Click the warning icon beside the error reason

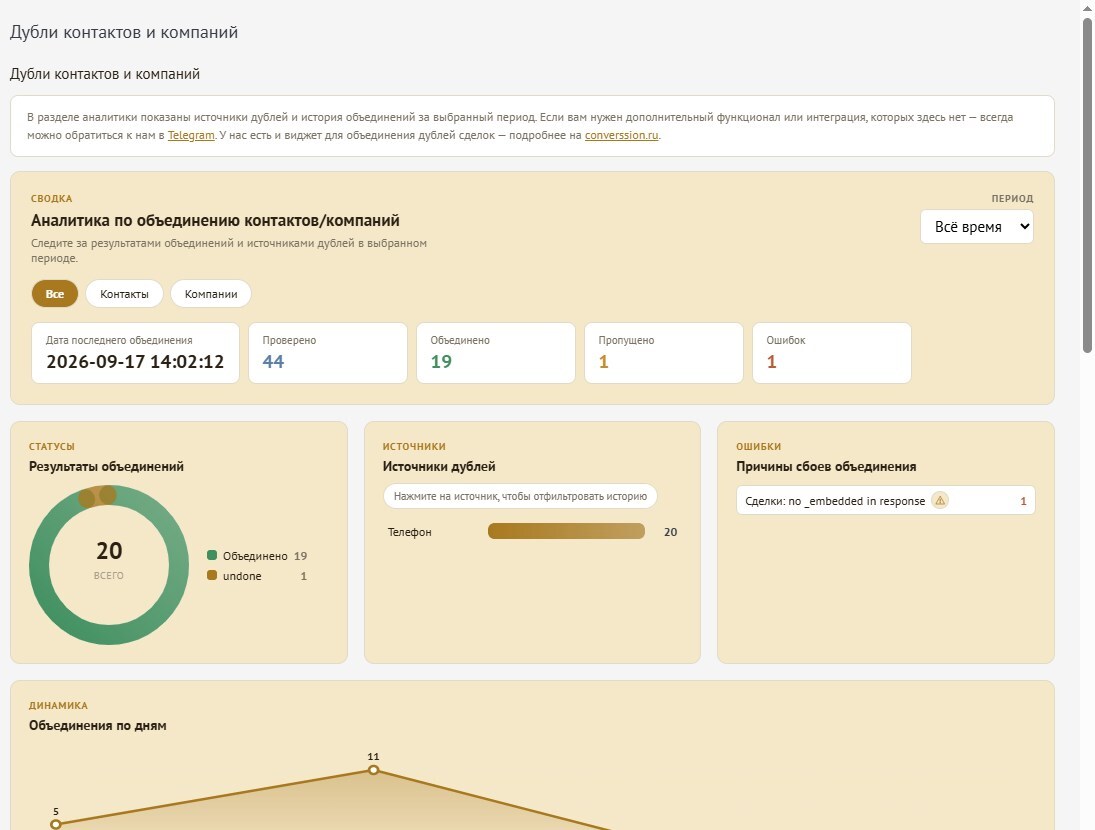pyautogui.click(x=940, y=501)
